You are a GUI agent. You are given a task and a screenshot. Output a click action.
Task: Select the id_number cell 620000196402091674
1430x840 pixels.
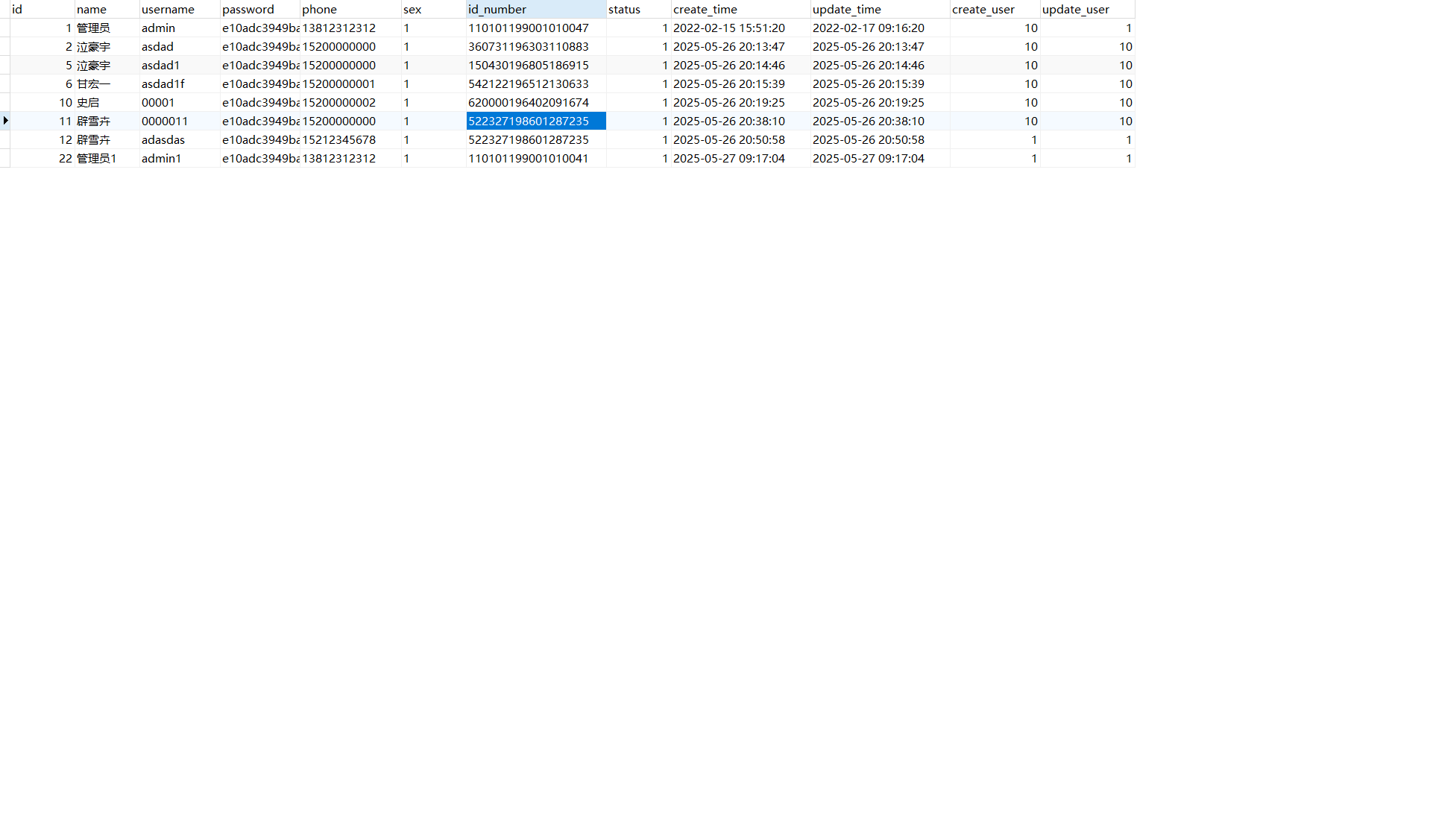coord(529,103)
